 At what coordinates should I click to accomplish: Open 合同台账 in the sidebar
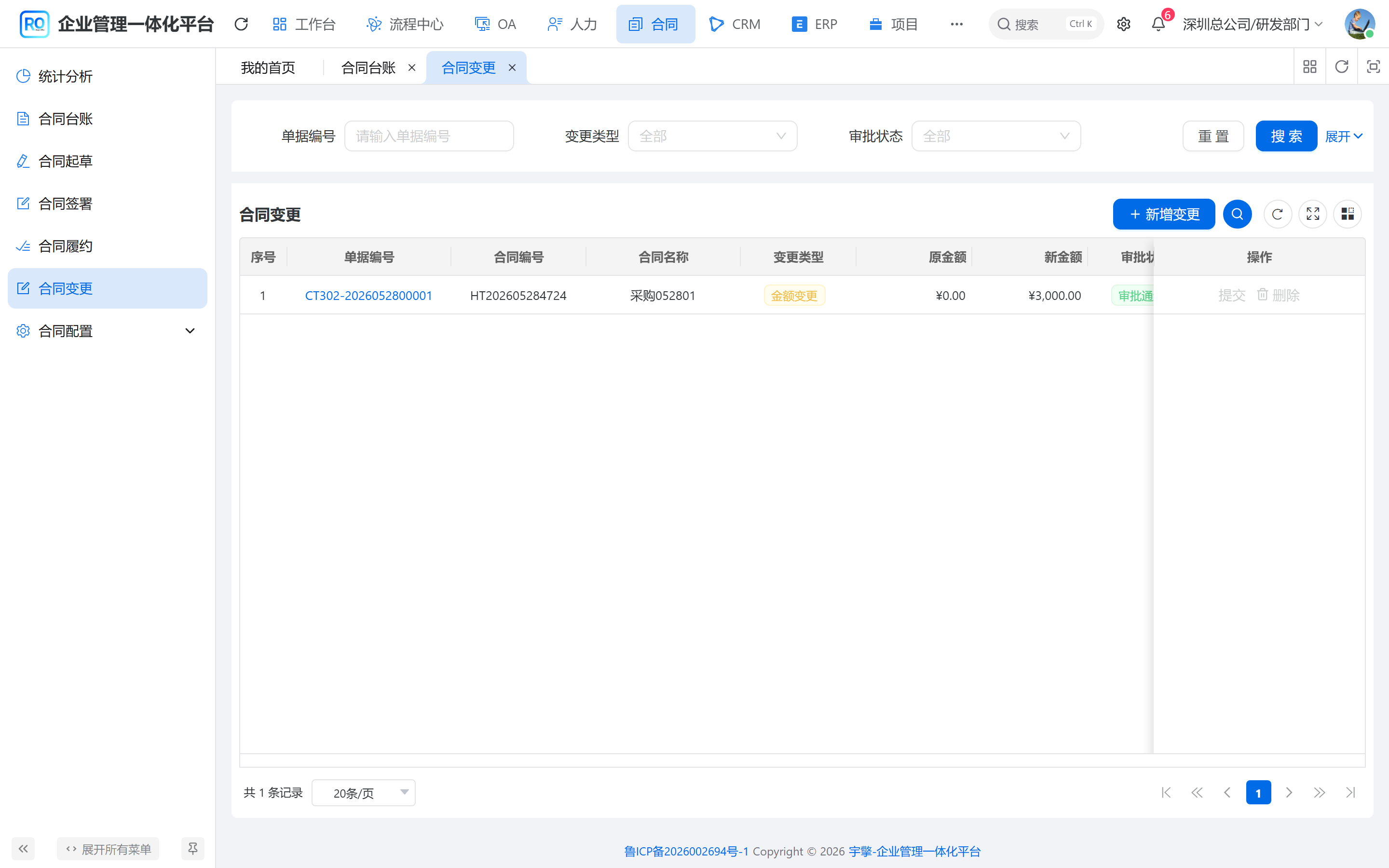pyautogui.click(x=108, y=119)
